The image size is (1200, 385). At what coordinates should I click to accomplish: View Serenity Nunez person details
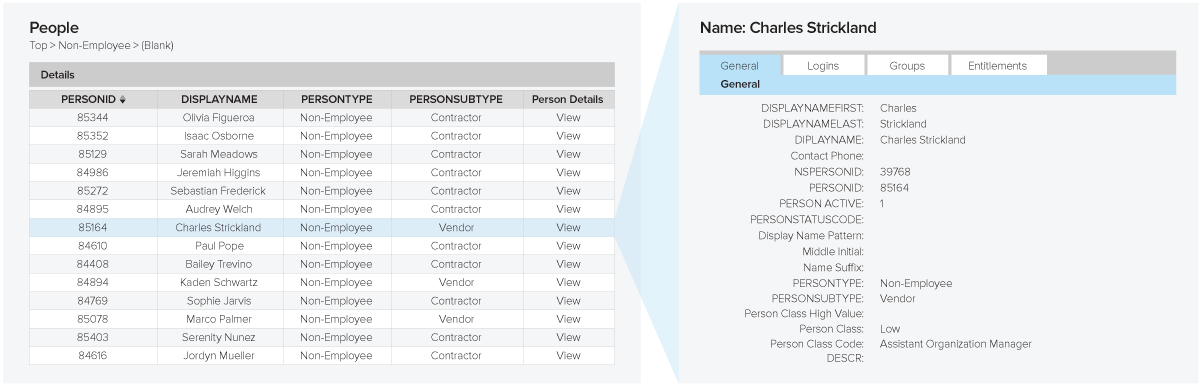coord(568,337)
